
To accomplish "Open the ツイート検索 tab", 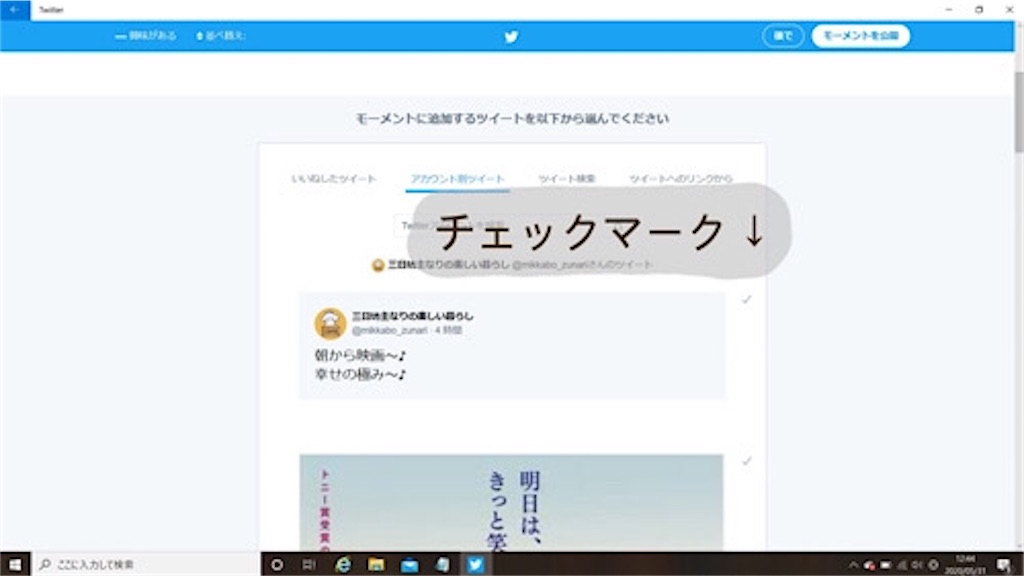I will tap(566, 178).
